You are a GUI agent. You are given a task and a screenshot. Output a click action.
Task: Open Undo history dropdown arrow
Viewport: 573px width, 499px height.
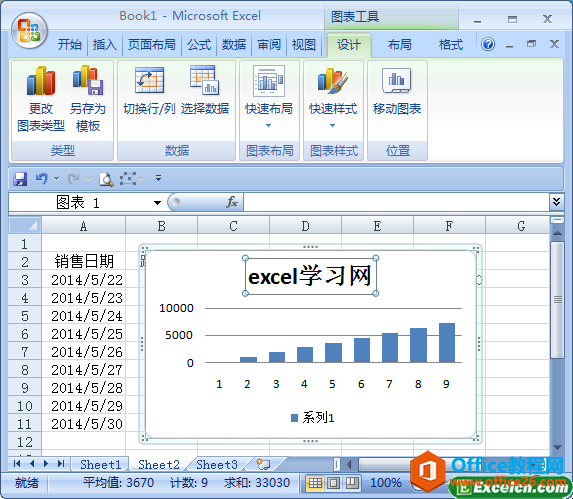click(56, 179)
